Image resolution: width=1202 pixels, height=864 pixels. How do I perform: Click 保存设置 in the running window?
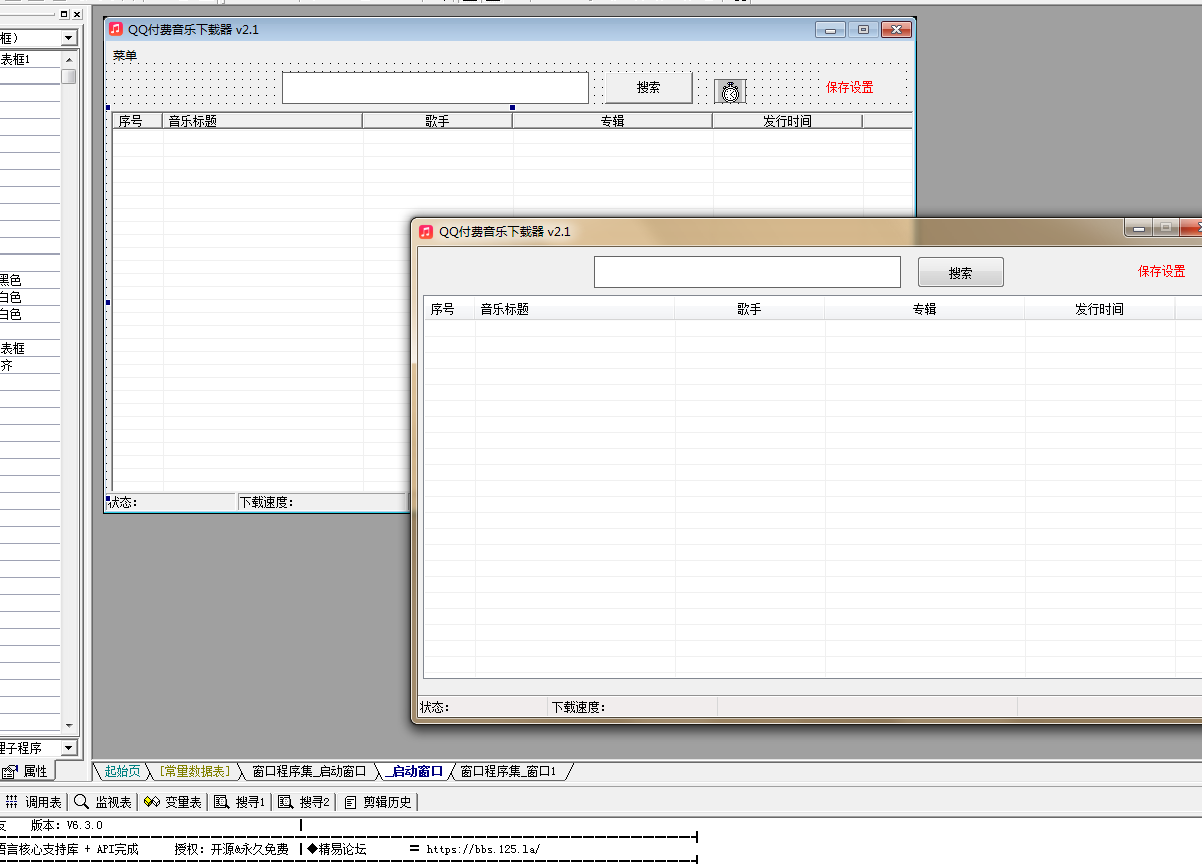coord(1162,271)
